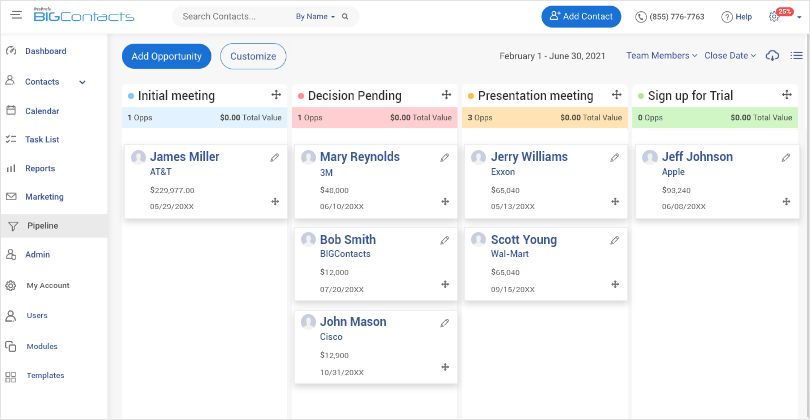
Task: Click the Add Contact button
Action: (581, 17)
